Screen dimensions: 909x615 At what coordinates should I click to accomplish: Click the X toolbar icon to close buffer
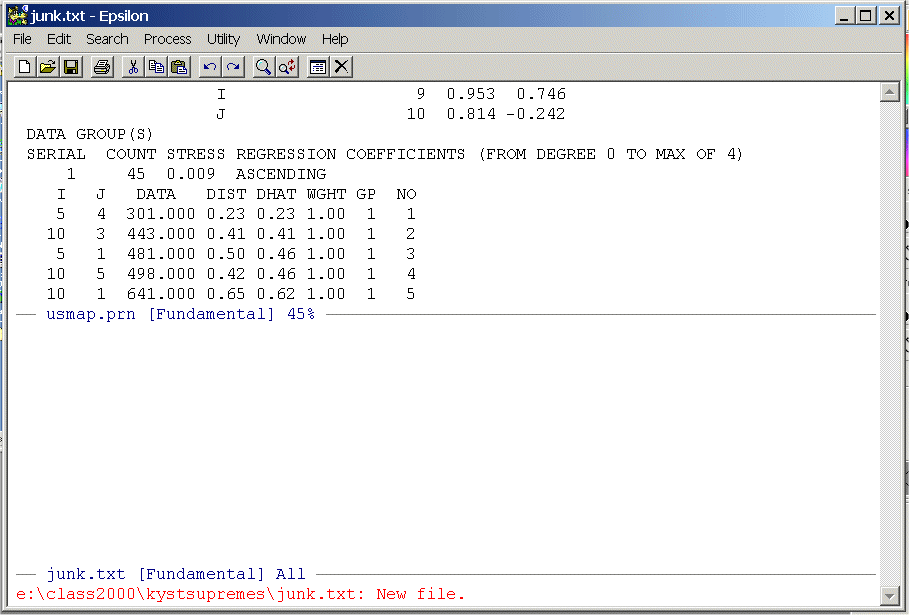[x=342, y=67]
